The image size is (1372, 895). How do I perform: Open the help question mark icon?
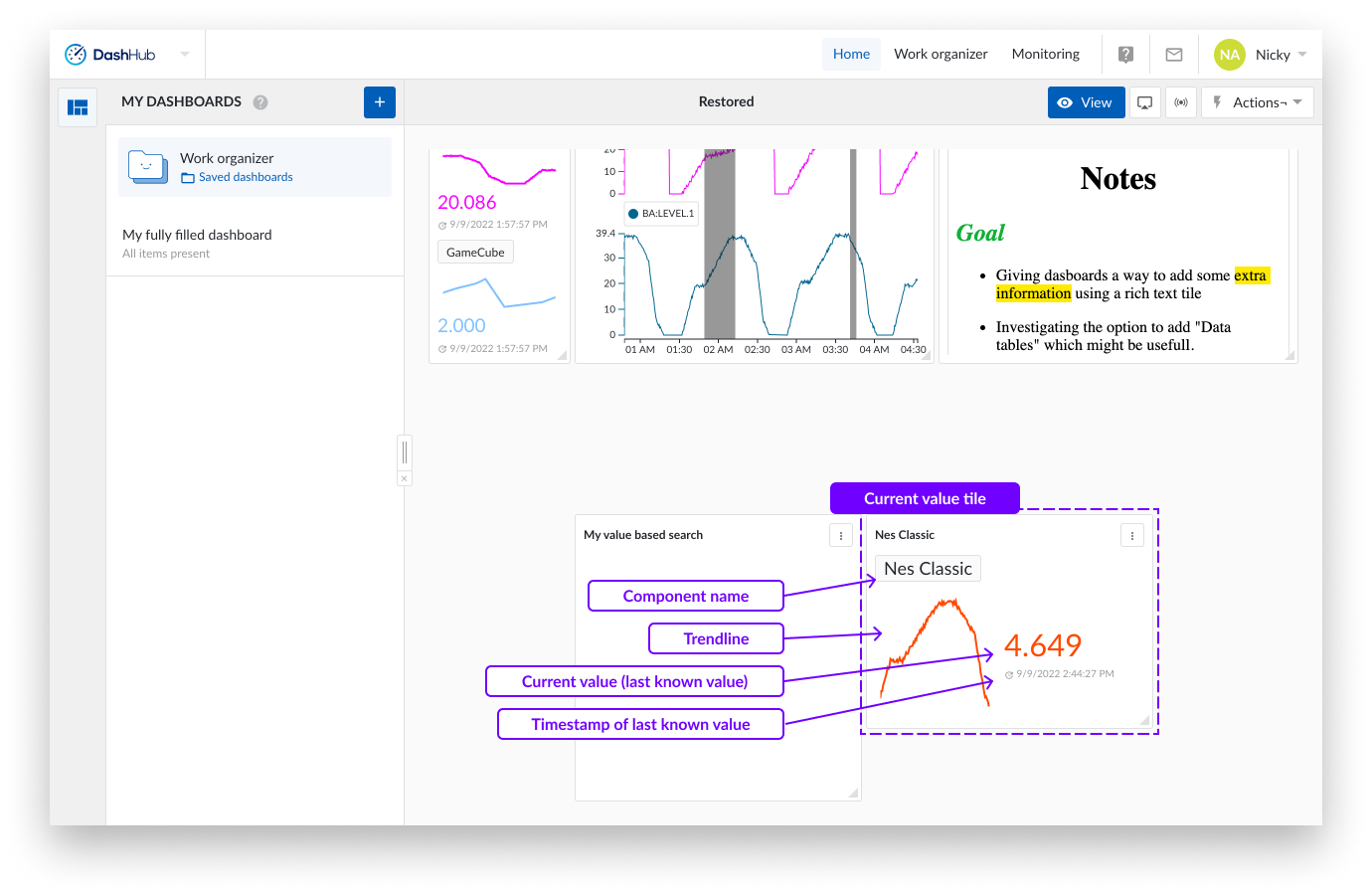[x=1125, y=55]
